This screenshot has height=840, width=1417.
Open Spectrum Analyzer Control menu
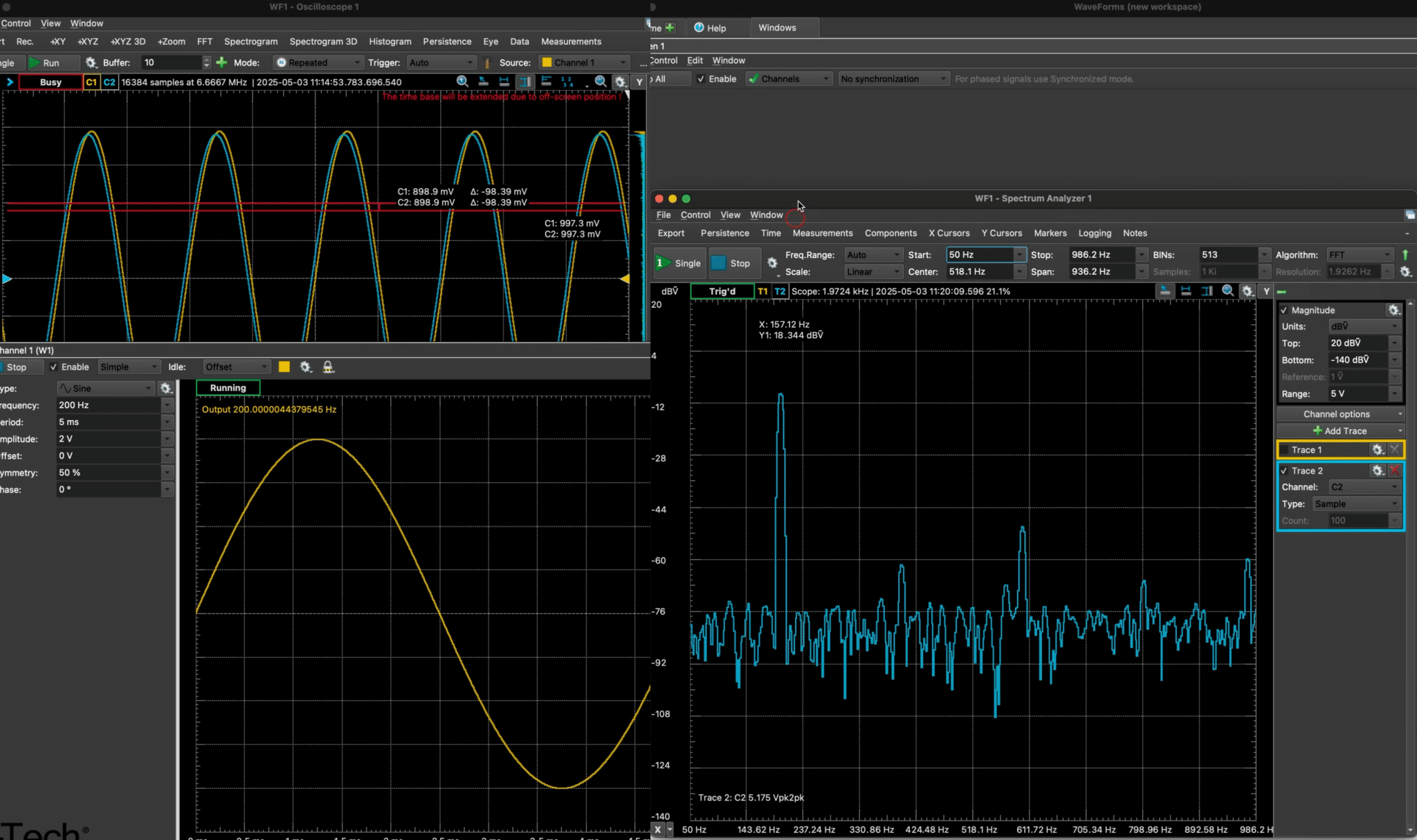tap(695, 215)
